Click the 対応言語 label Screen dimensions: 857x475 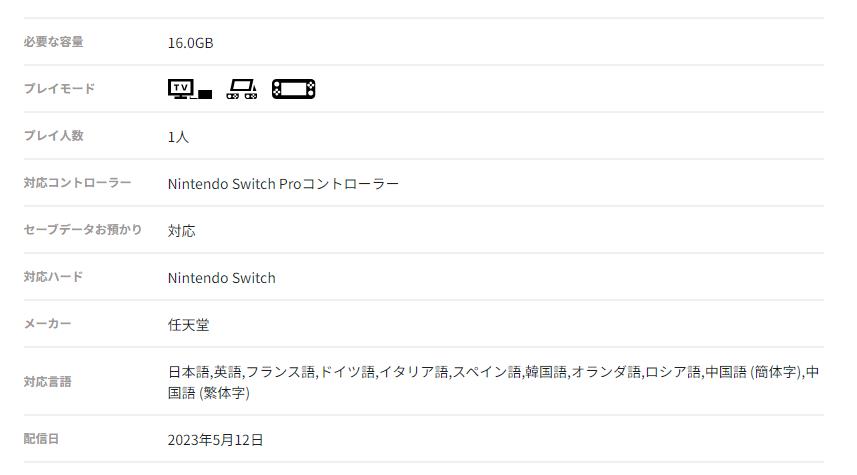[47, 382]
